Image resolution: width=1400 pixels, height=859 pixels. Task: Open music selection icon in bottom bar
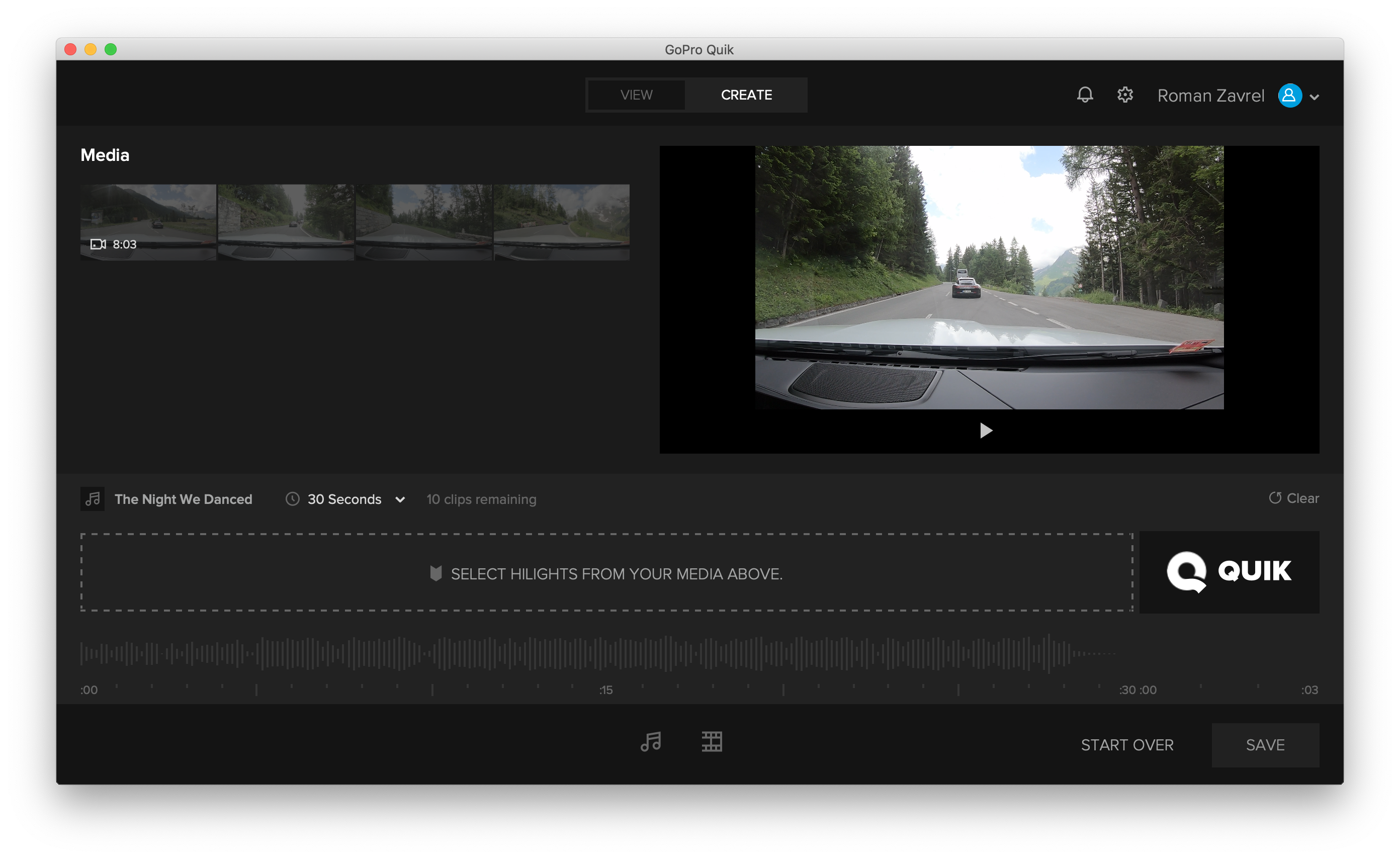[651, 741]
